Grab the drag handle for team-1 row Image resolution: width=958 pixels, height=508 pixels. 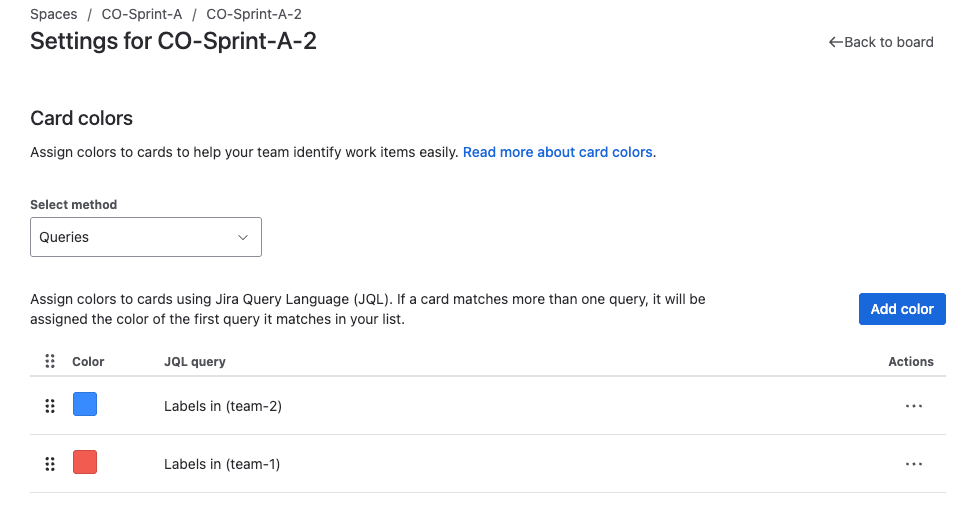click(50, 464)
